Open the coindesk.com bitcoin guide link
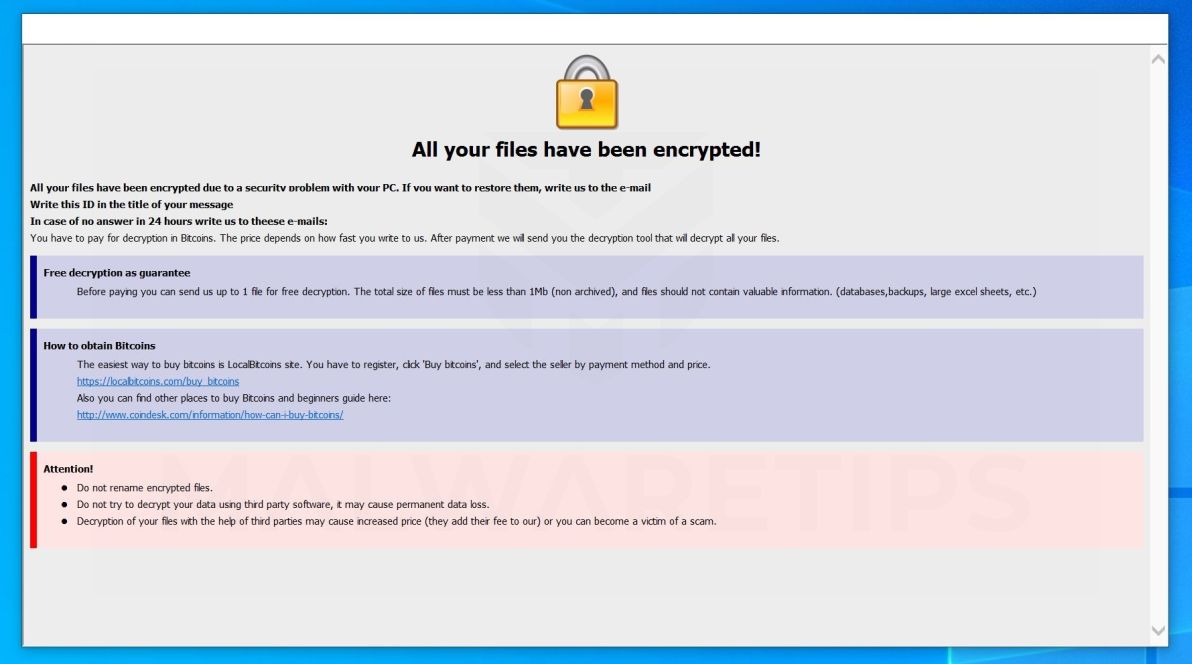This screenshot has height=664, width=1192. [210, 414]
